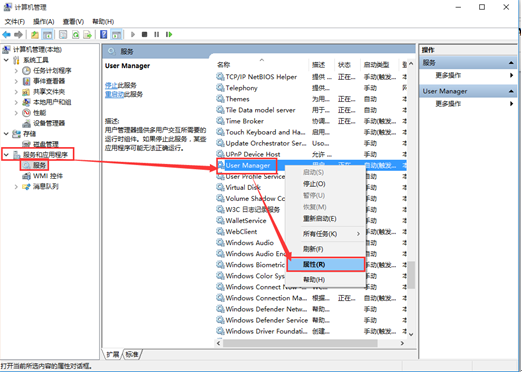Select 共享文件夹 tree item
Viewport: 522px width, 373px height.
49,92
